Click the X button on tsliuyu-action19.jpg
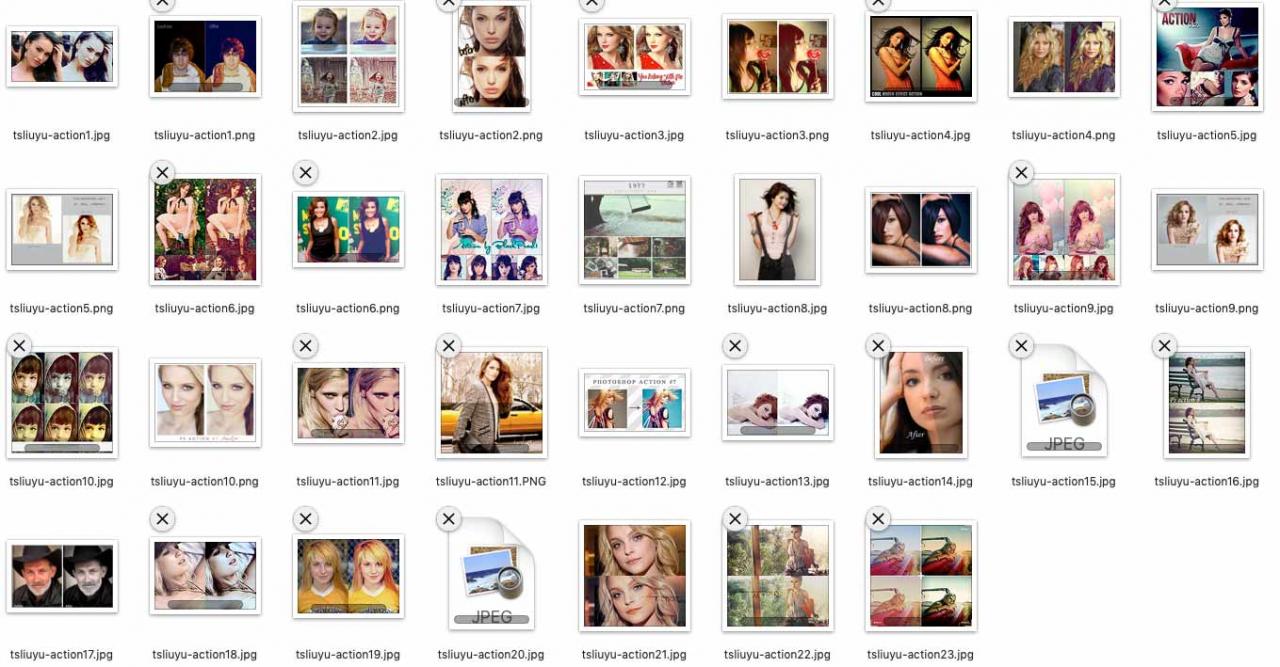The image size is (1280, 667). coord(306,519)
